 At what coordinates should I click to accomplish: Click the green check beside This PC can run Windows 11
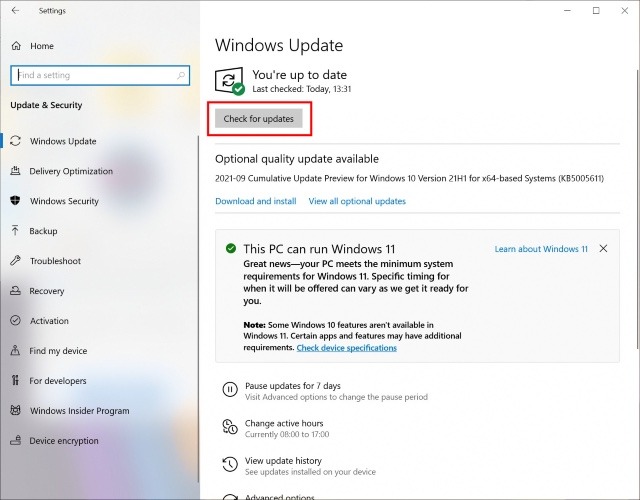pos(231,248)
